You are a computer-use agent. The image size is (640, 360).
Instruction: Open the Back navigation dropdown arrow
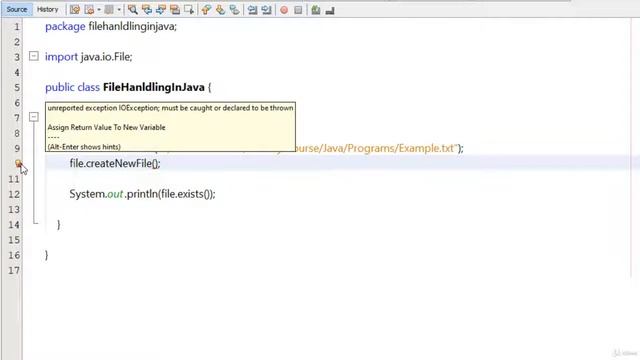click(x=99, y=10)
